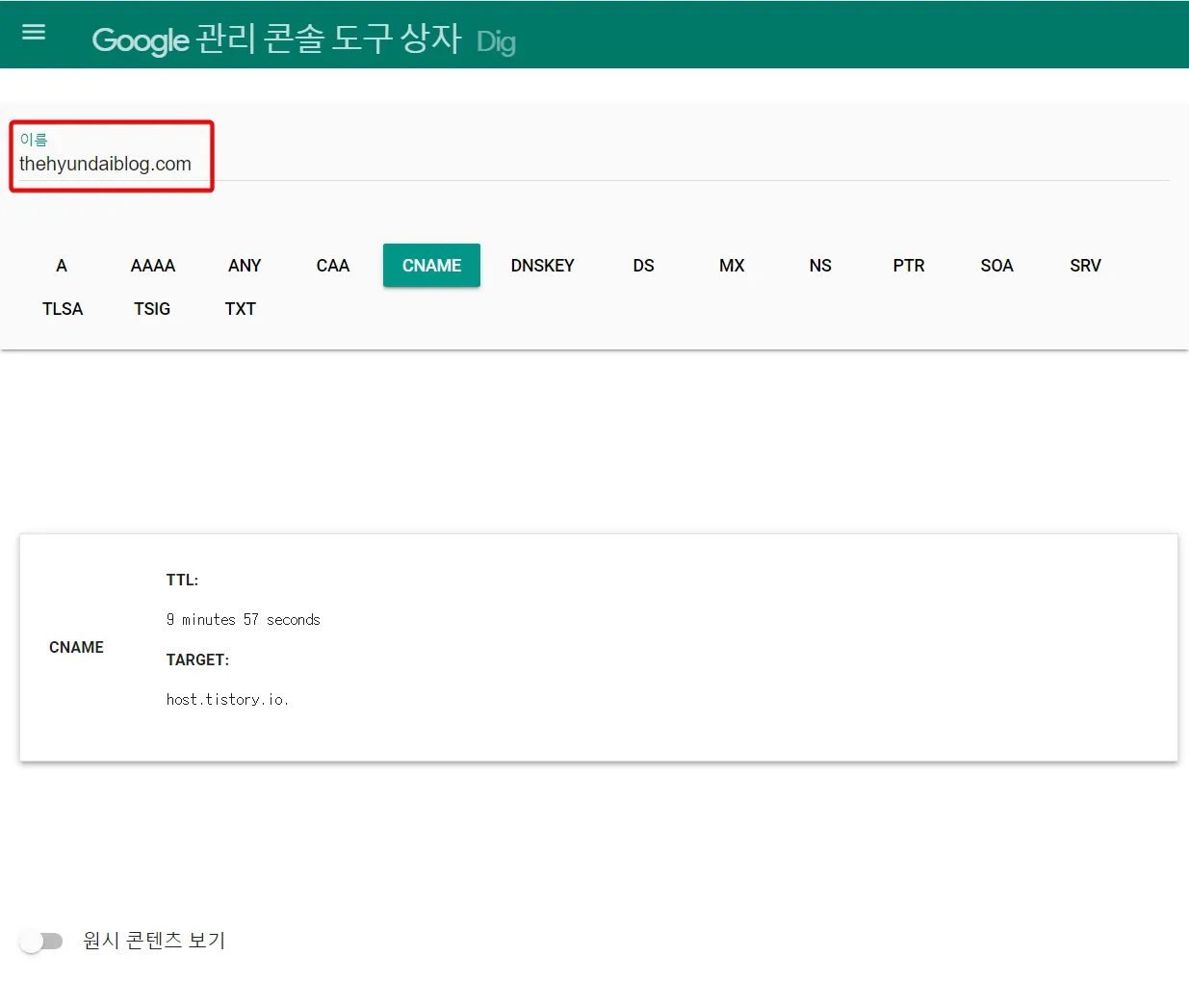Select the DNSKEY record type
The width and height of the screenshot is (1189, 1008).
pyautogui.click(x=543, y=266)
